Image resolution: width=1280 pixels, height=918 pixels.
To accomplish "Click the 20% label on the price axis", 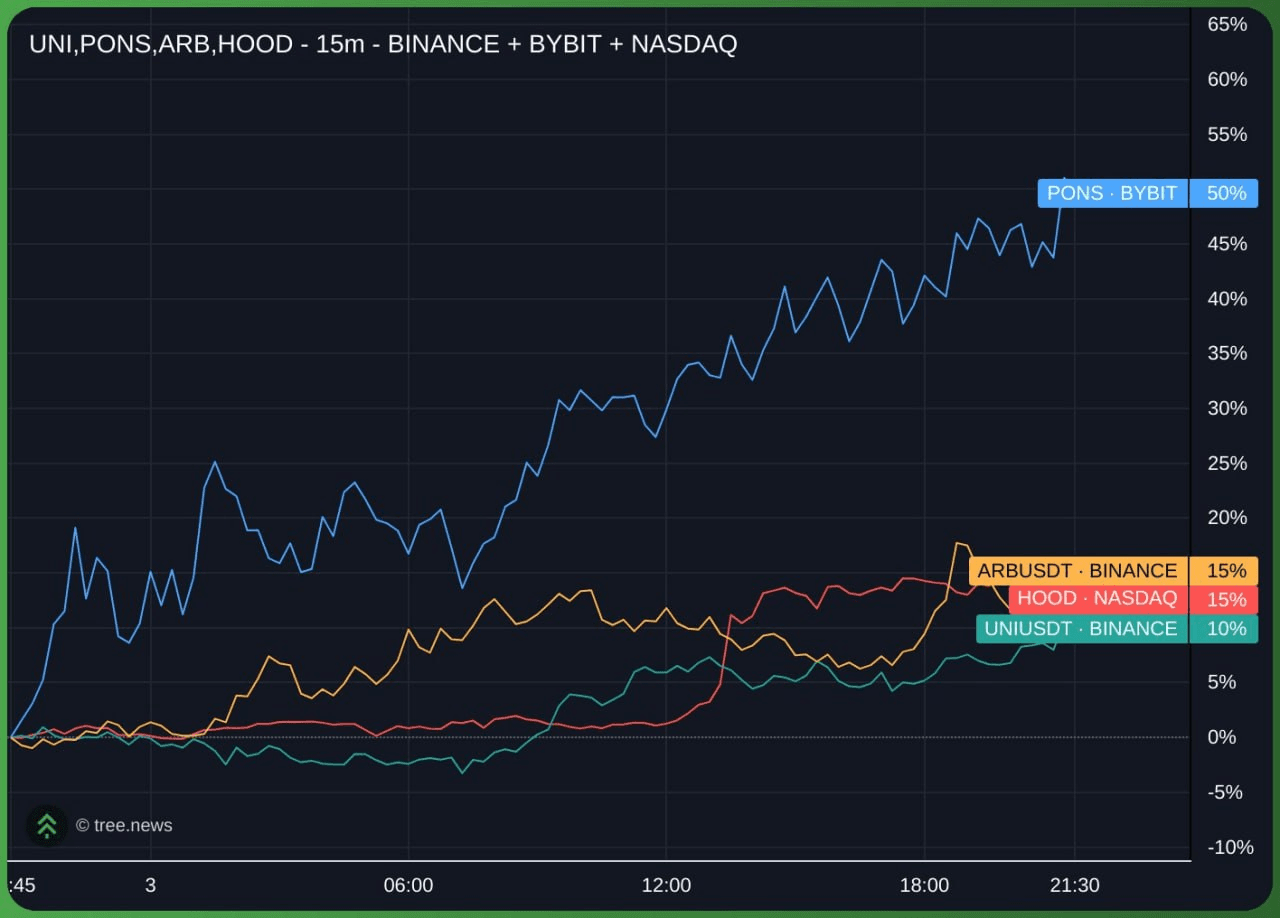I will tap(1227, 517).
